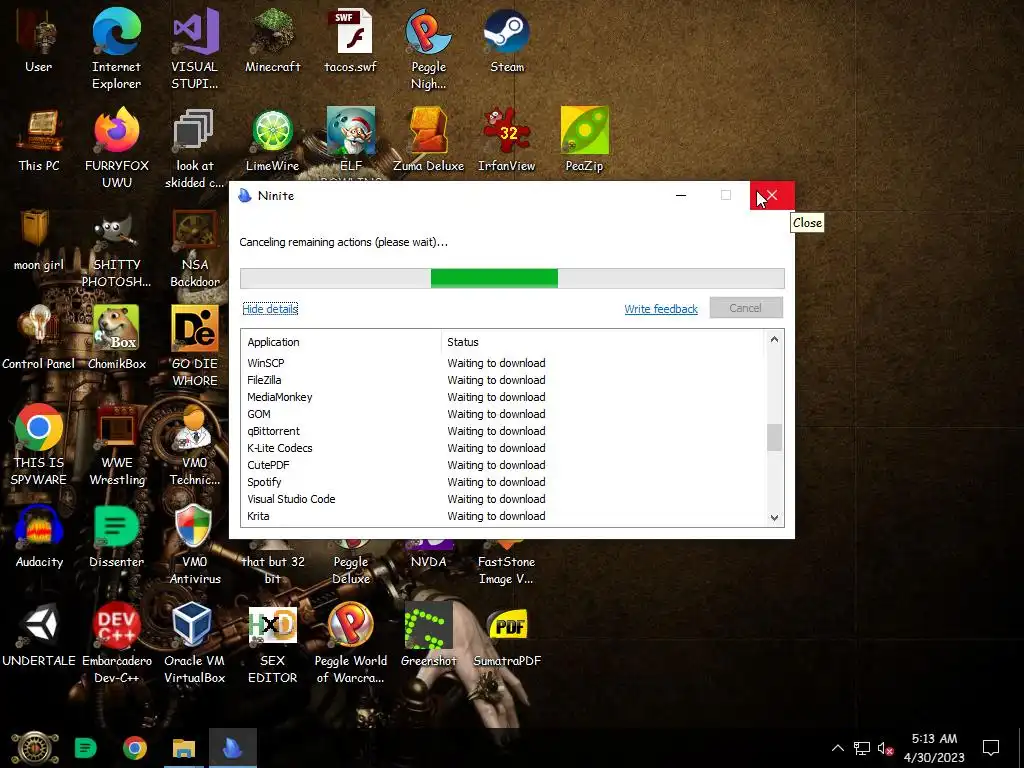
Task: Select the Embarcadero Dev-C++ icon
Action: 116,643
